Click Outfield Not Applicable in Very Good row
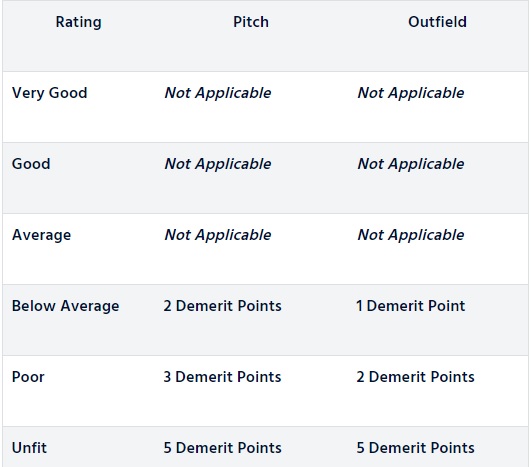 [x=411, y=93]
